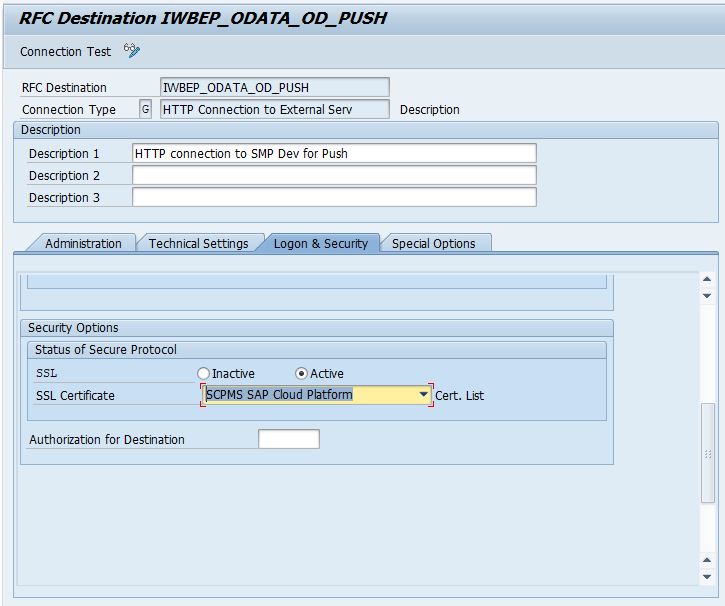The image size is (725, 606).
Task: Switch to the Administration tab
Action: pos(83,243)
